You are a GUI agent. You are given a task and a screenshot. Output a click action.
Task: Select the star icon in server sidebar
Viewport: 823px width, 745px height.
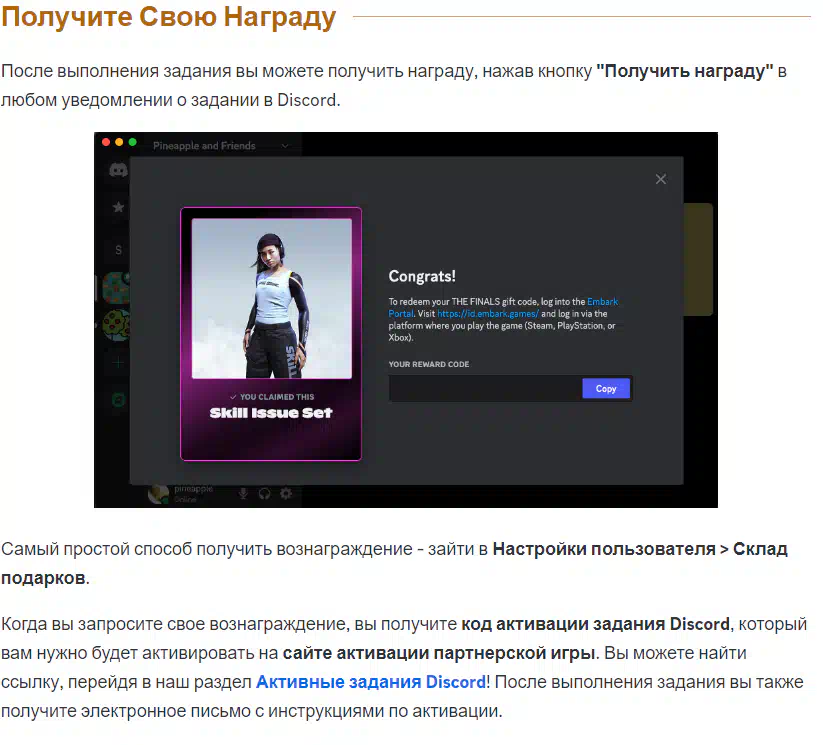click(x=119, y=207)
